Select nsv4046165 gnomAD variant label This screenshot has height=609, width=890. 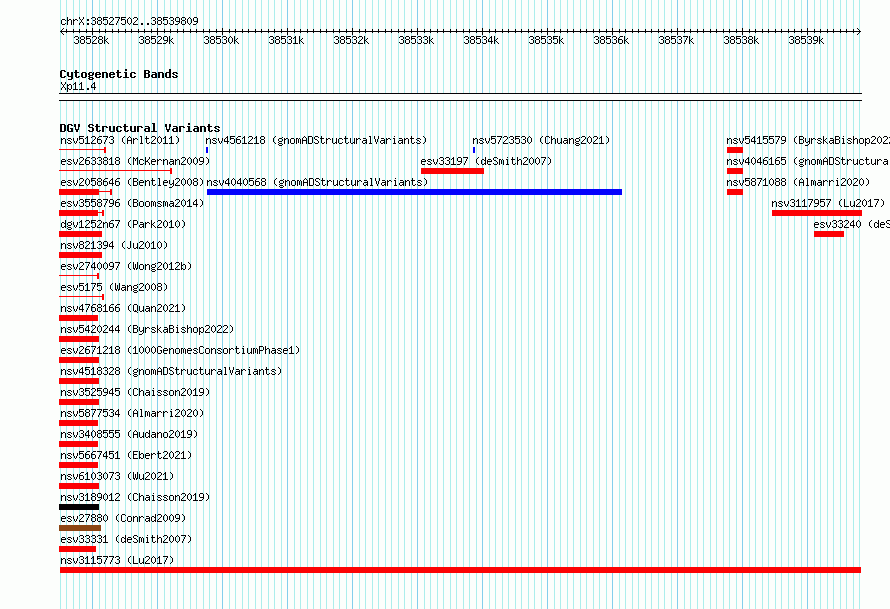[808, 161]
